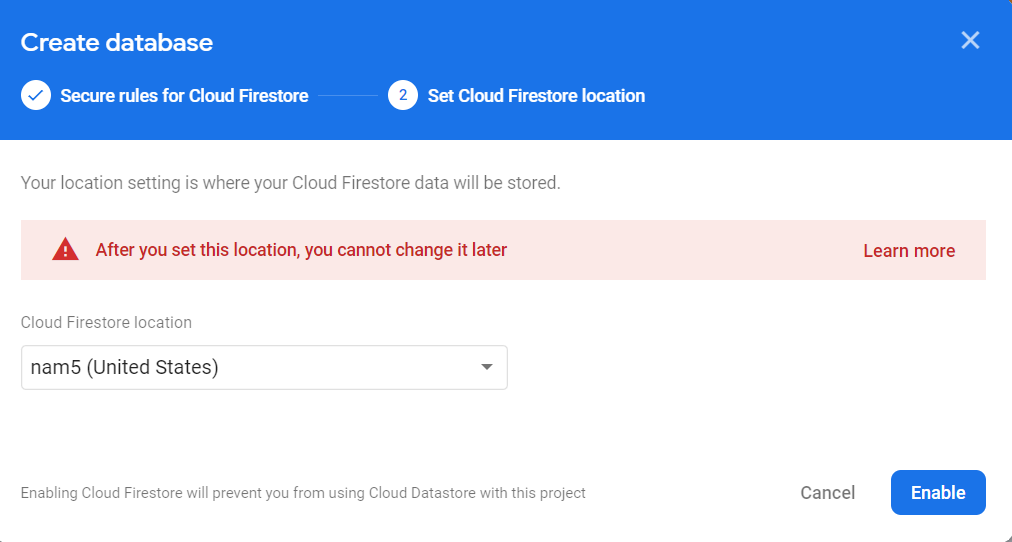Screen dimensions: 1012x542
Task: Go back to Secure rules for Cloud Firestore step
Action: pos(184,96)
